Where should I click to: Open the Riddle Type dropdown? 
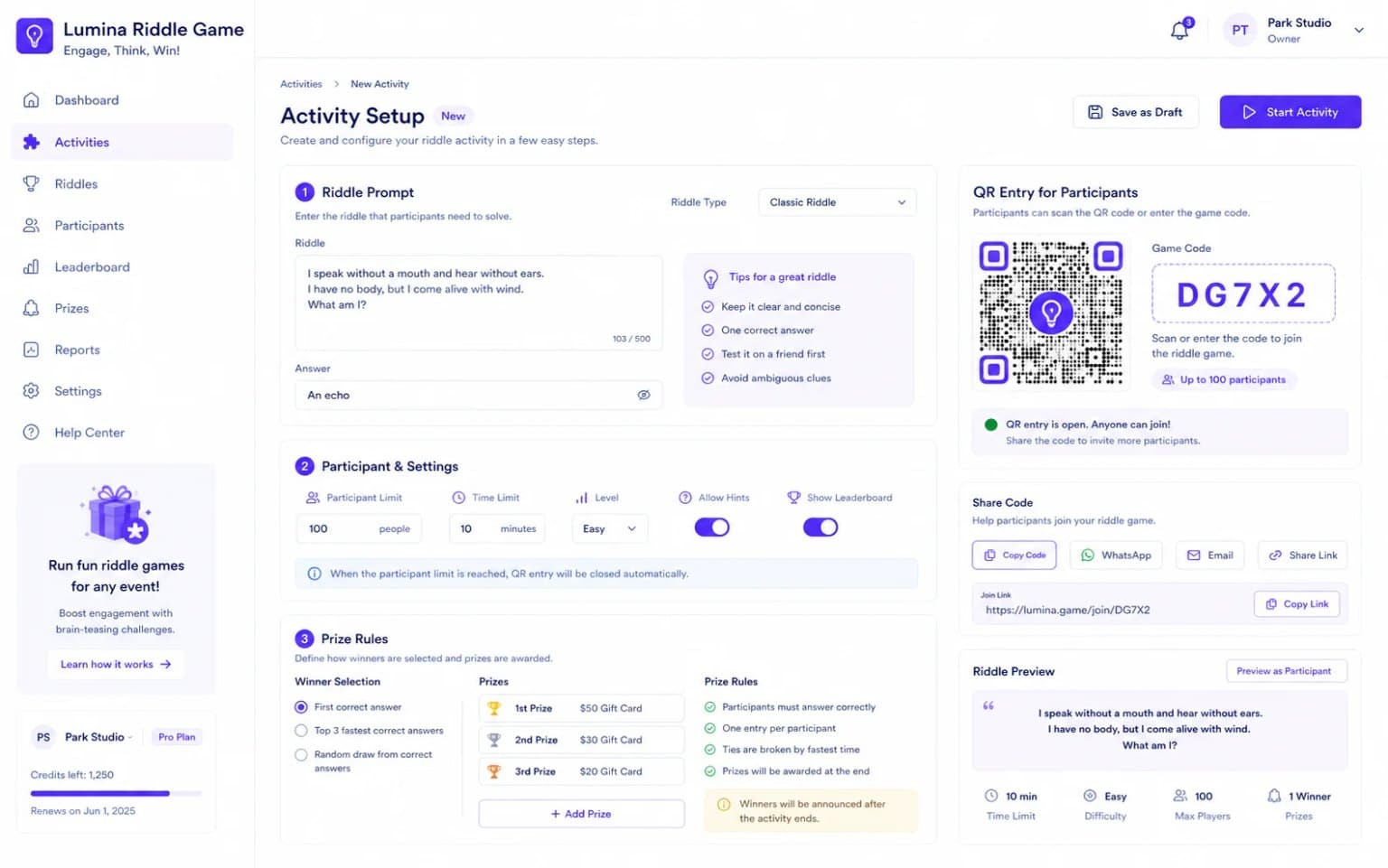[x=837, y=202]
